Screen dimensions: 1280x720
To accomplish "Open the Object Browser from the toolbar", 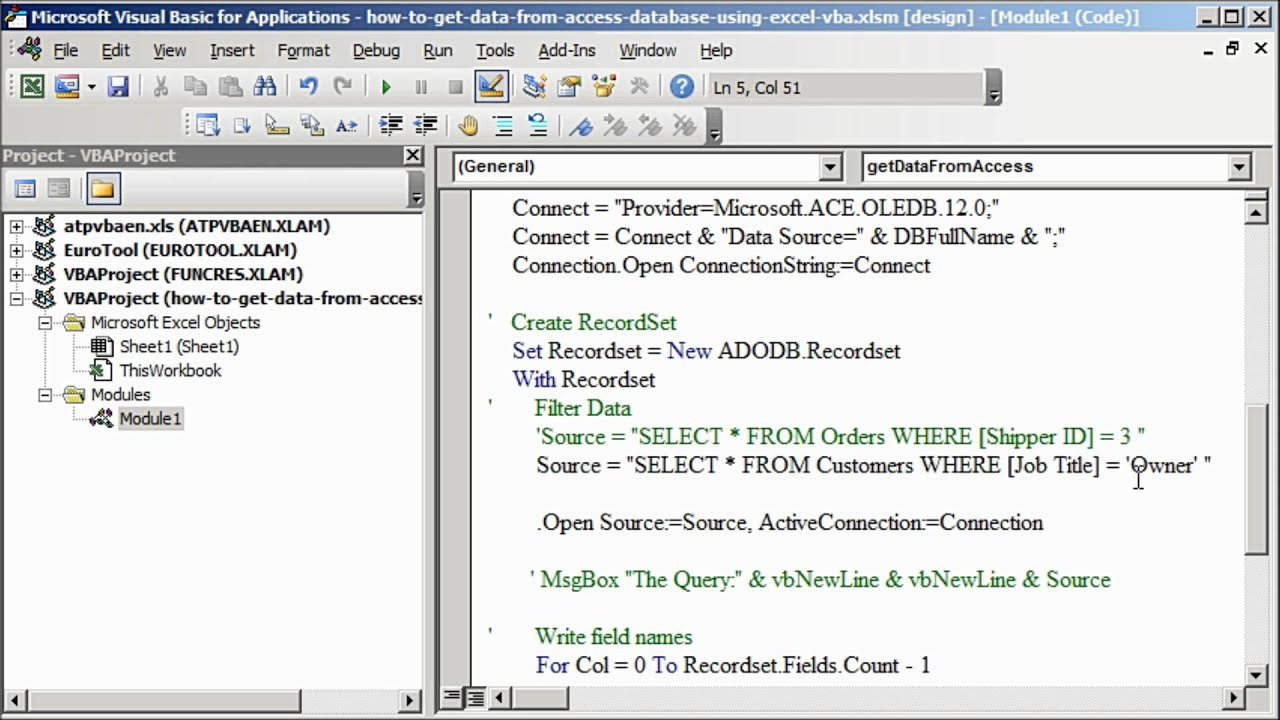I will pos(602,87).
